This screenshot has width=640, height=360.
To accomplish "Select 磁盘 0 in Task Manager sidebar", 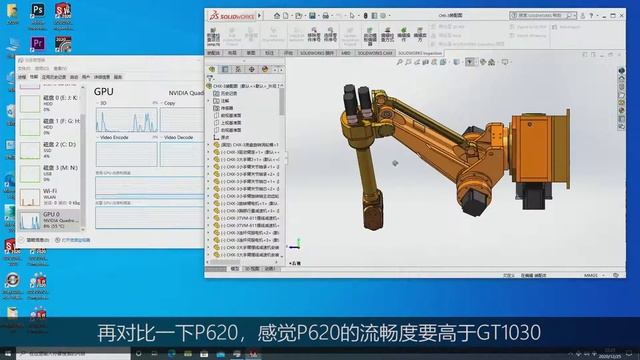I will point(49,104).
